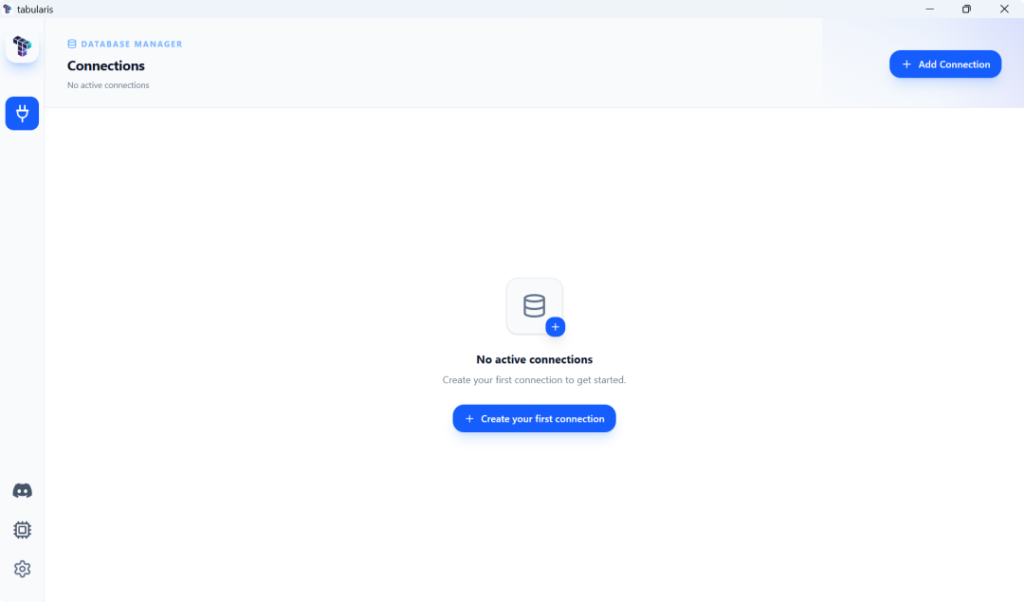
Task: Click the Connections page heading
Action: pos(106,66)
